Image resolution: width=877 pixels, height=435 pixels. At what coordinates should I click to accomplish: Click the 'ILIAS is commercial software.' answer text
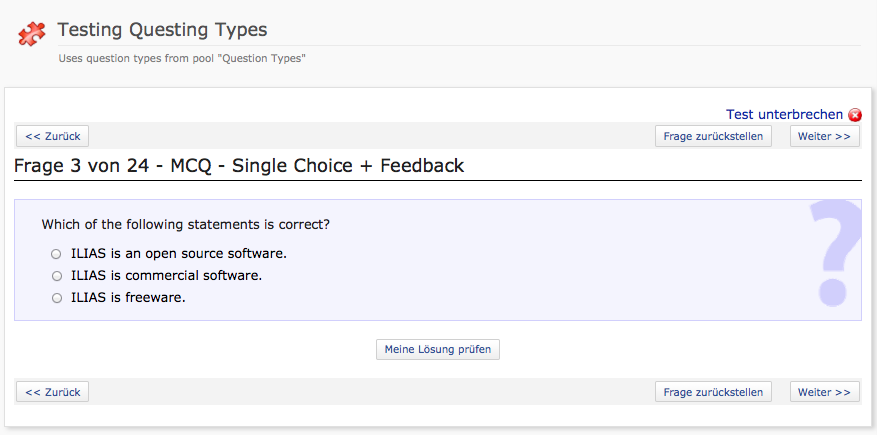[166, 275]
